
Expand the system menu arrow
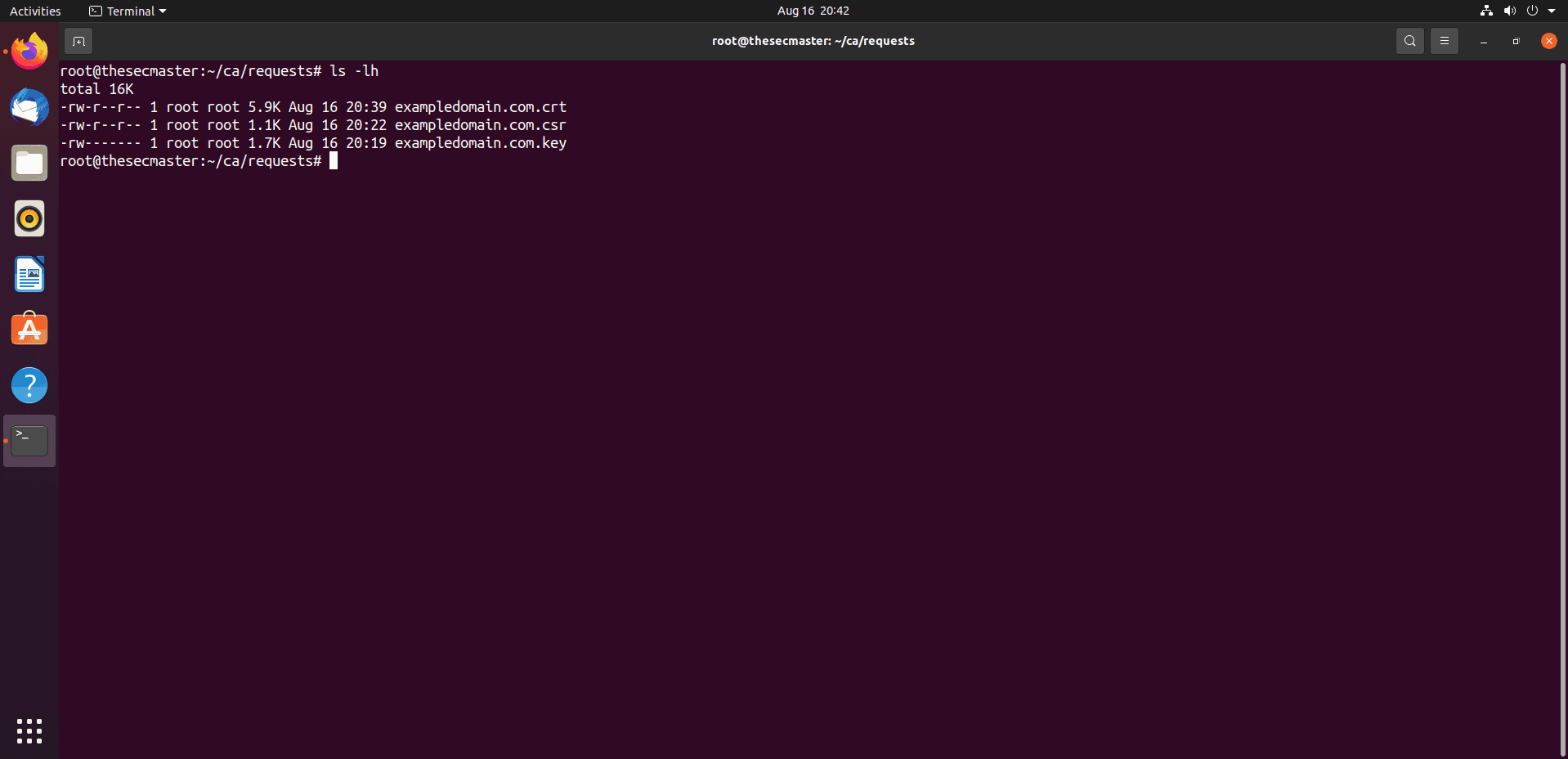point(1552,11)
